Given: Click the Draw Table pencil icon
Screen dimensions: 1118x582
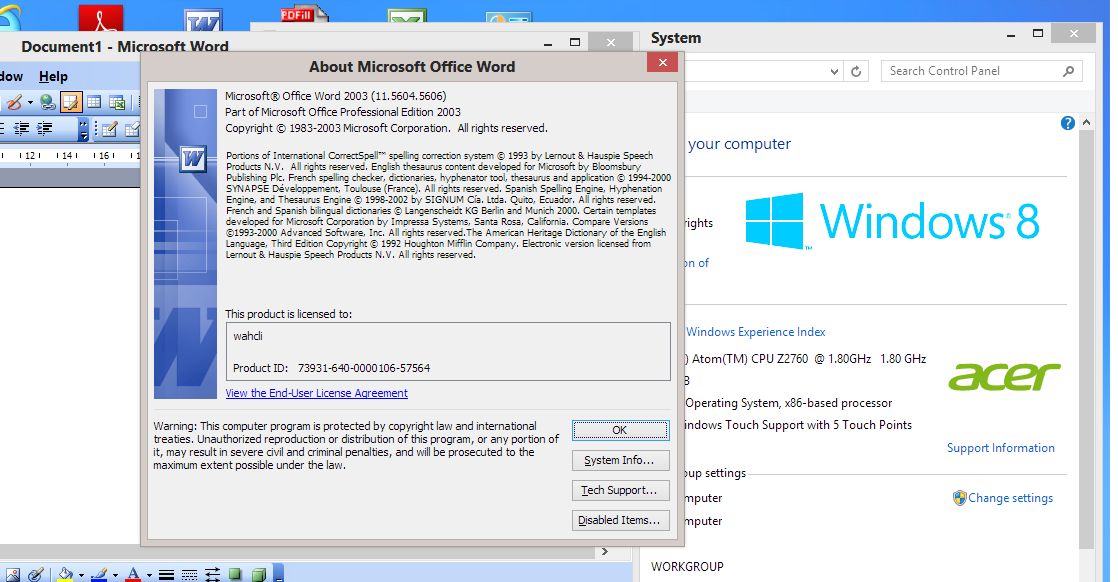Looking at the screenshot, I should coord(109,129).
